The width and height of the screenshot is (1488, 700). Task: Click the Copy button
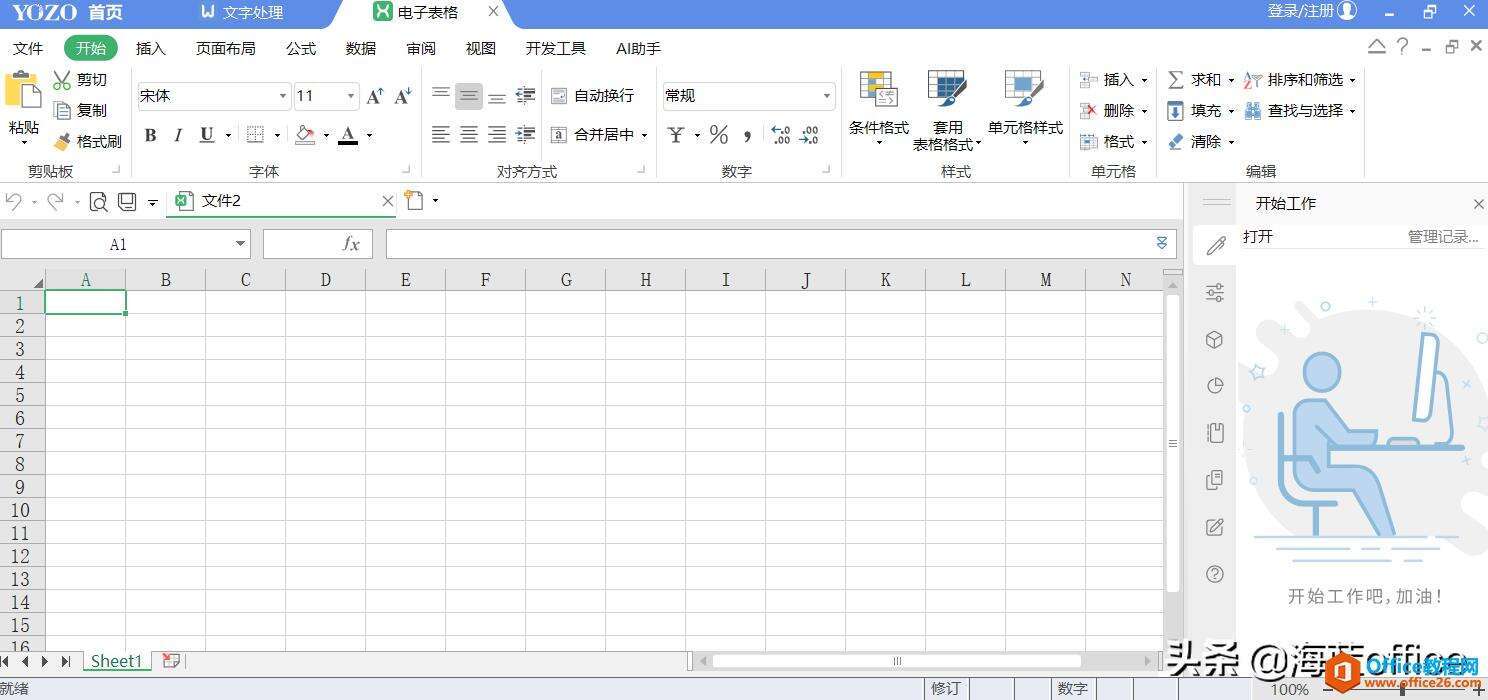click(80, 110)
